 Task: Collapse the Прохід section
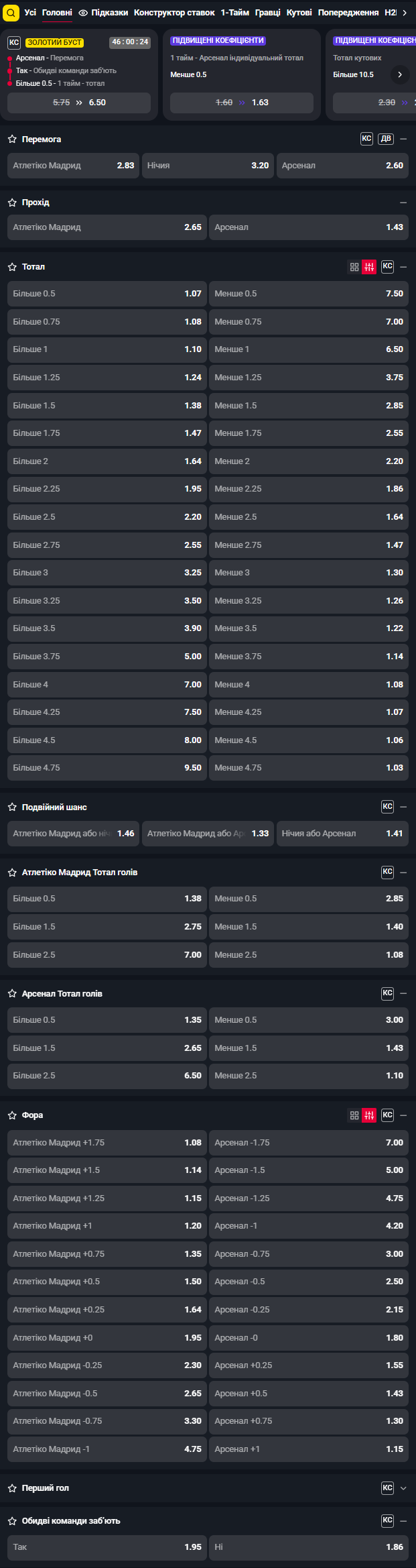point(403,203)
